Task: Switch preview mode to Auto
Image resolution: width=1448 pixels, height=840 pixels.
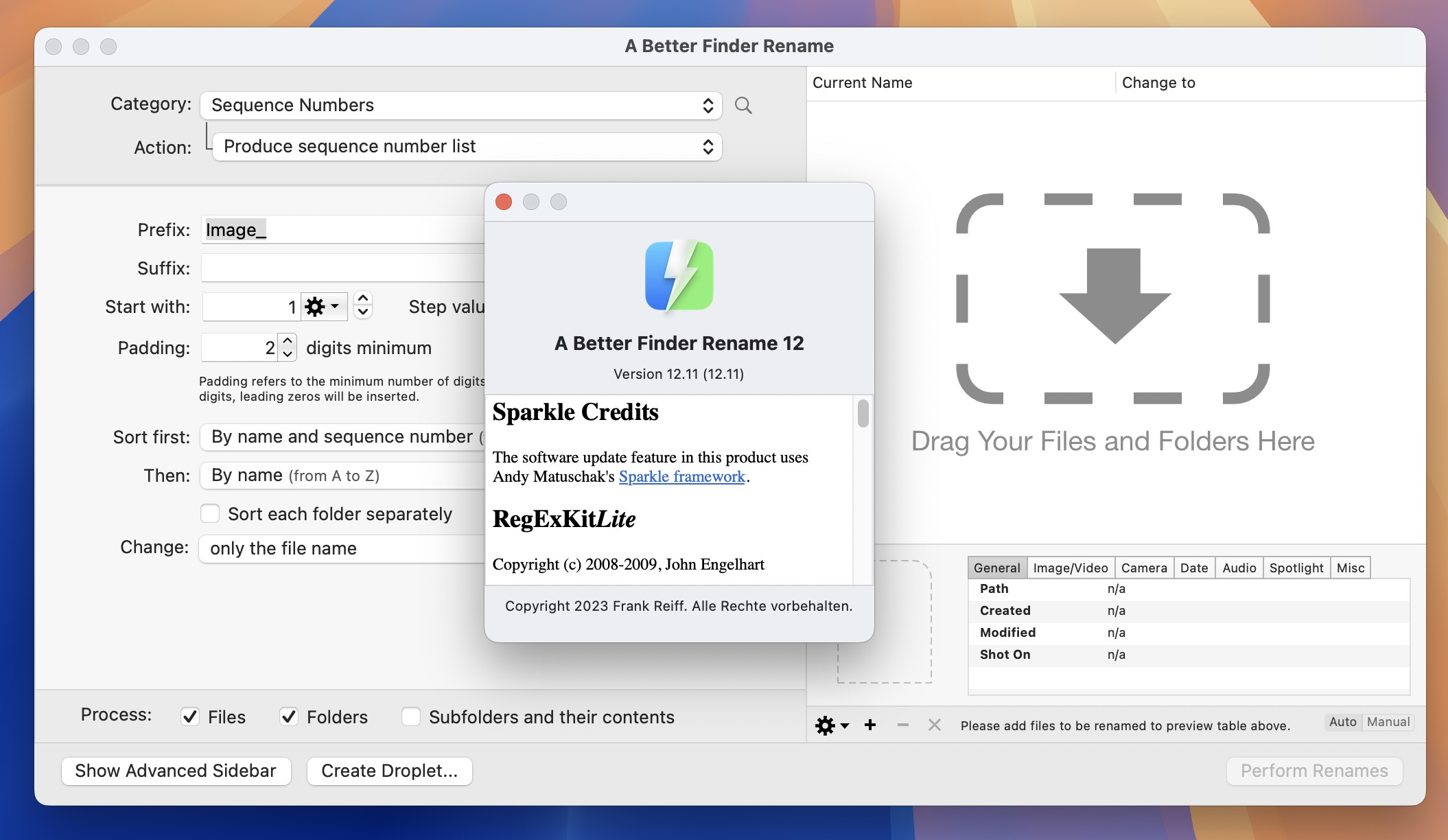Action: click(x=1342, y=722)
